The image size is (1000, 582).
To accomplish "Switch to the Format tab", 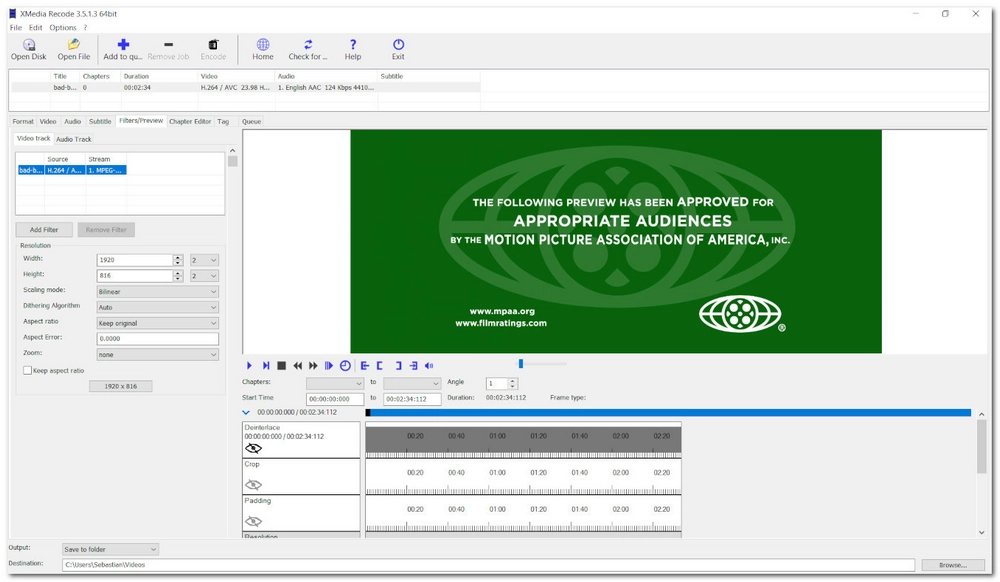I will [x=23, y=121].
